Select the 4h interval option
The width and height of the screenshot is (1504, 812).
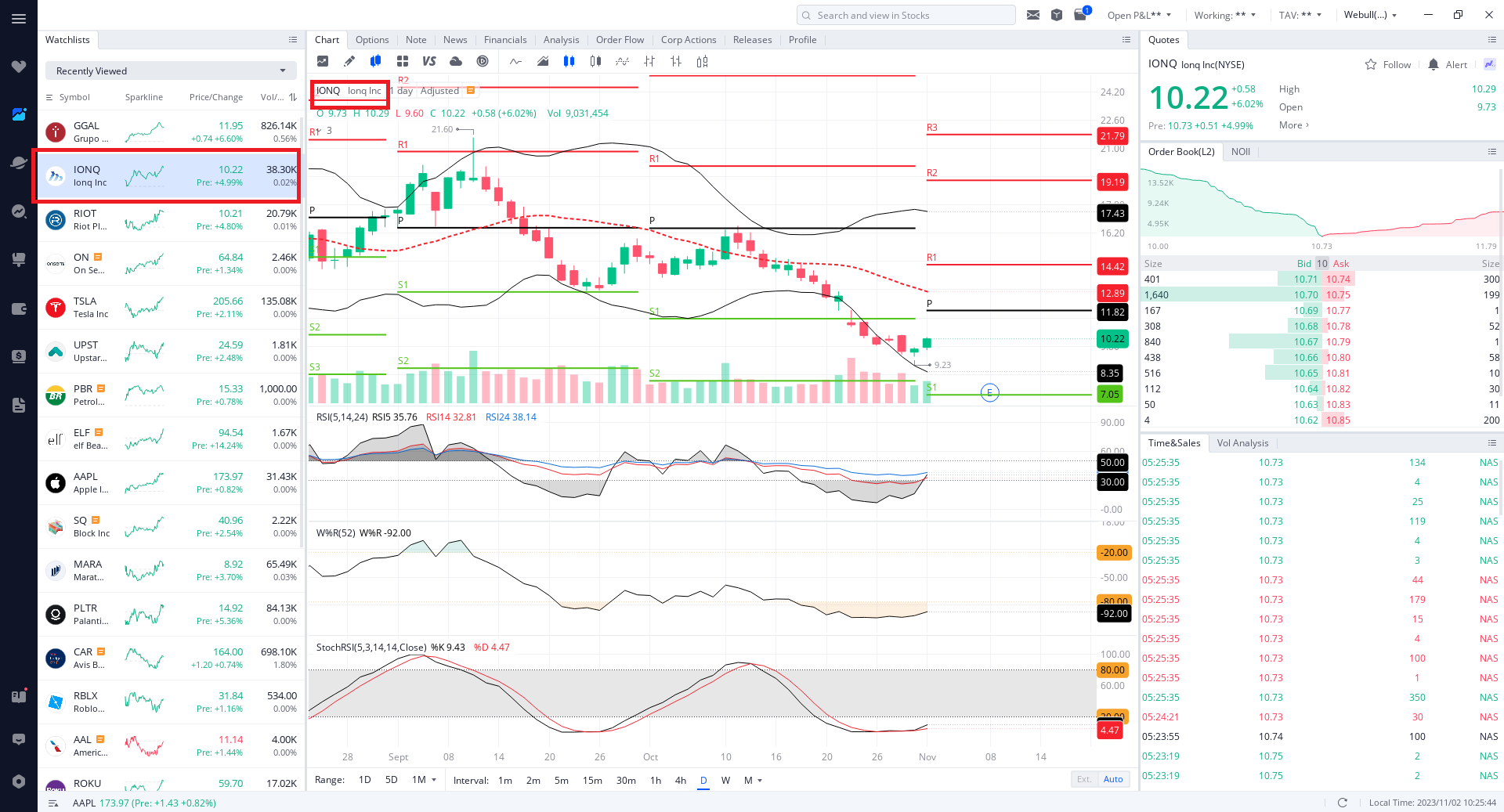point(681,780)
